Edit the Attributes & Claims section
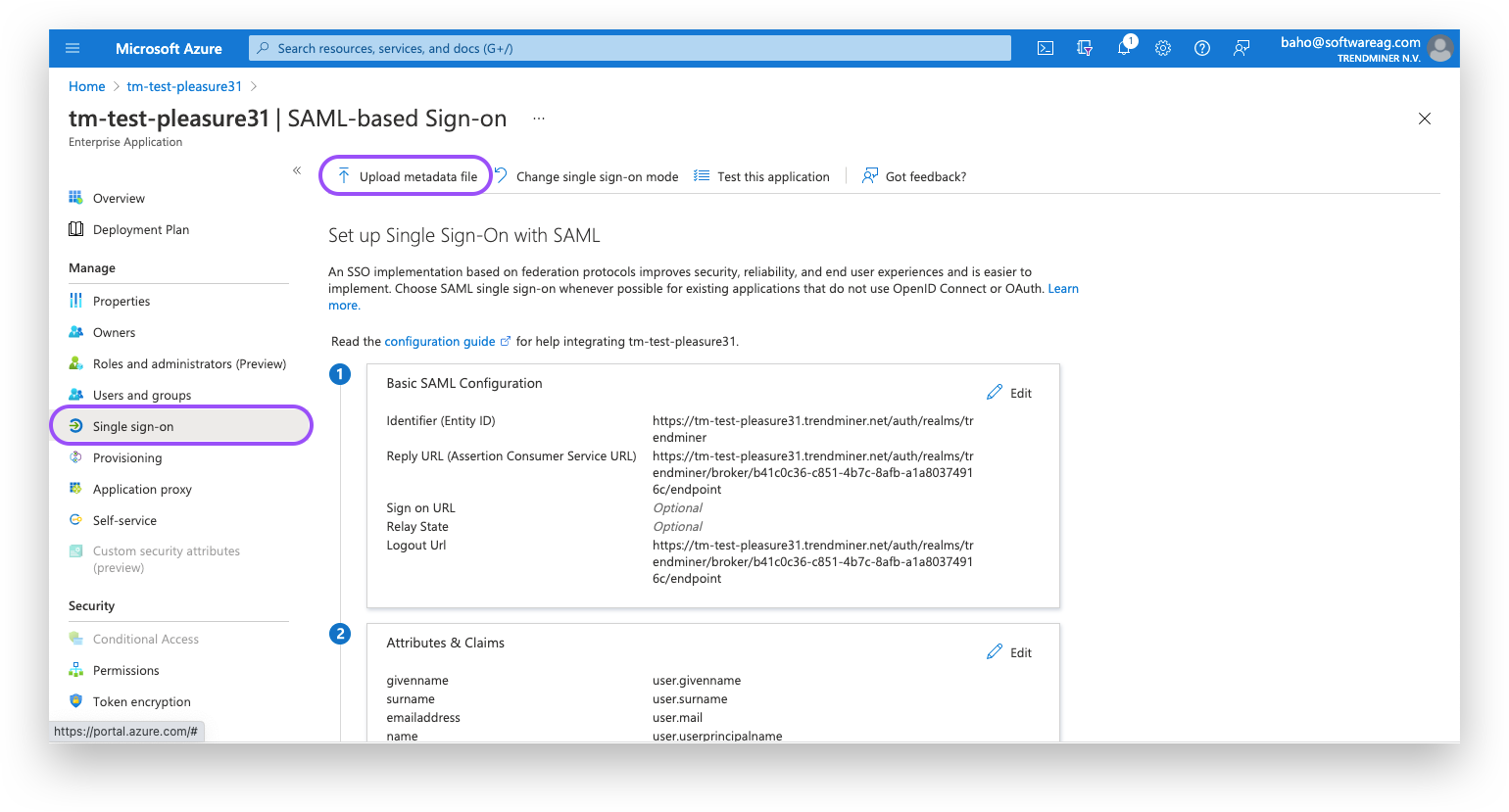The height and width of the screenshot is (812, 1509). click(x=1008, y=651)
